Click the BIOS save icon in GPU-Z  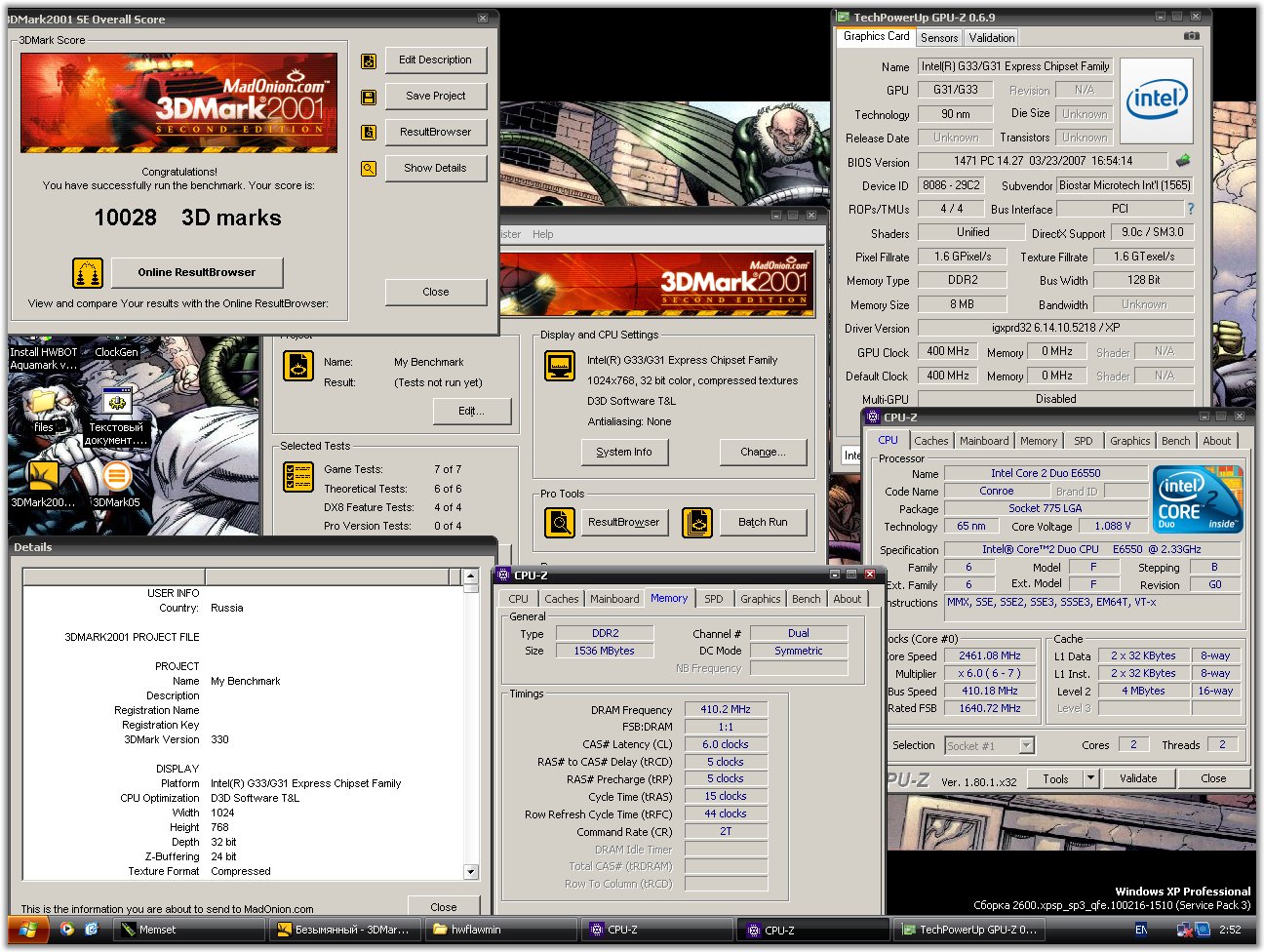(1183, 160)
